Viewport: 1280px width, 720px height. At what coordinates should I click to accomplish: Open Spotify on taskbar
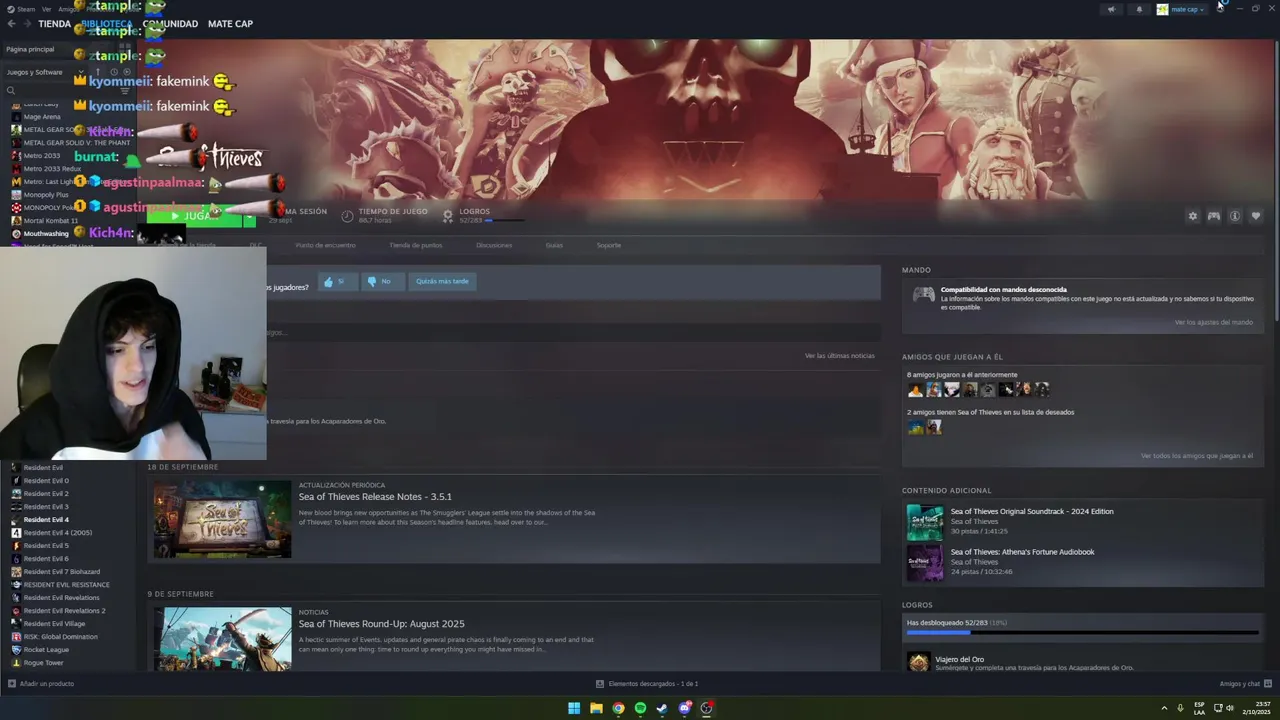(x=640, y=708)
